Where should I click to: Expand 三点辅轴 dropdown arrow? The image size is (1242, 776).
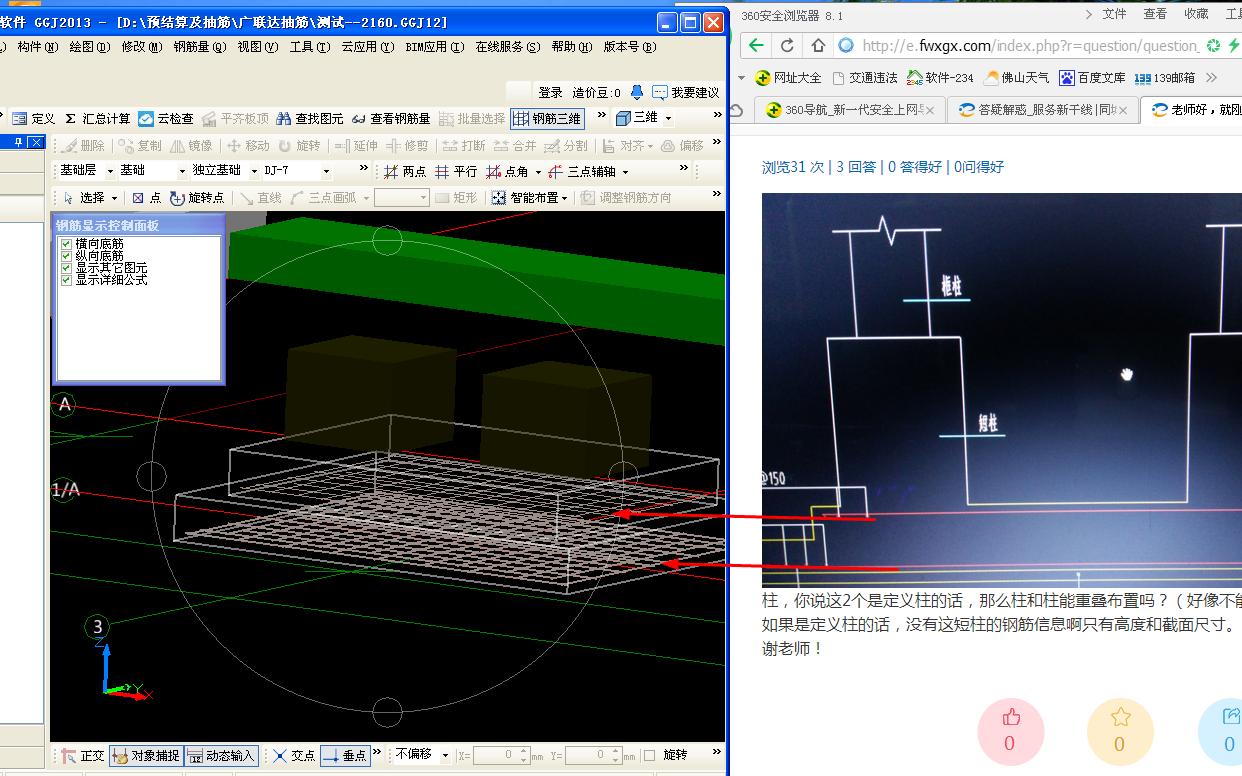pyautogui.click(x=625, y=172)
